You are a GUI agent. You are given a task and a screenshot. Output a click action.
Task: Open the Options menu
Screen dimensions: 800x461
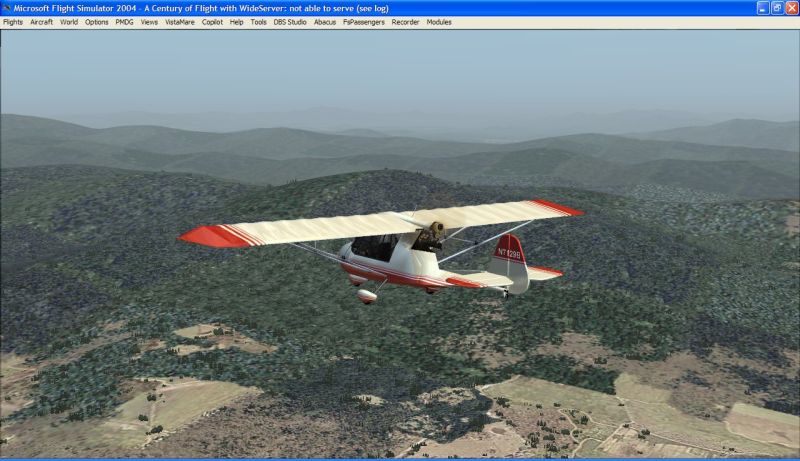click(96, 22)
